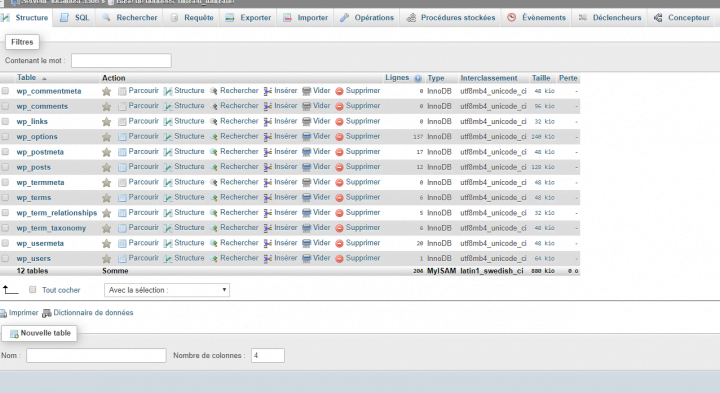Switch to the Déclencheurs tab
The image size is (720, 393).
click(x=610, y=17)
